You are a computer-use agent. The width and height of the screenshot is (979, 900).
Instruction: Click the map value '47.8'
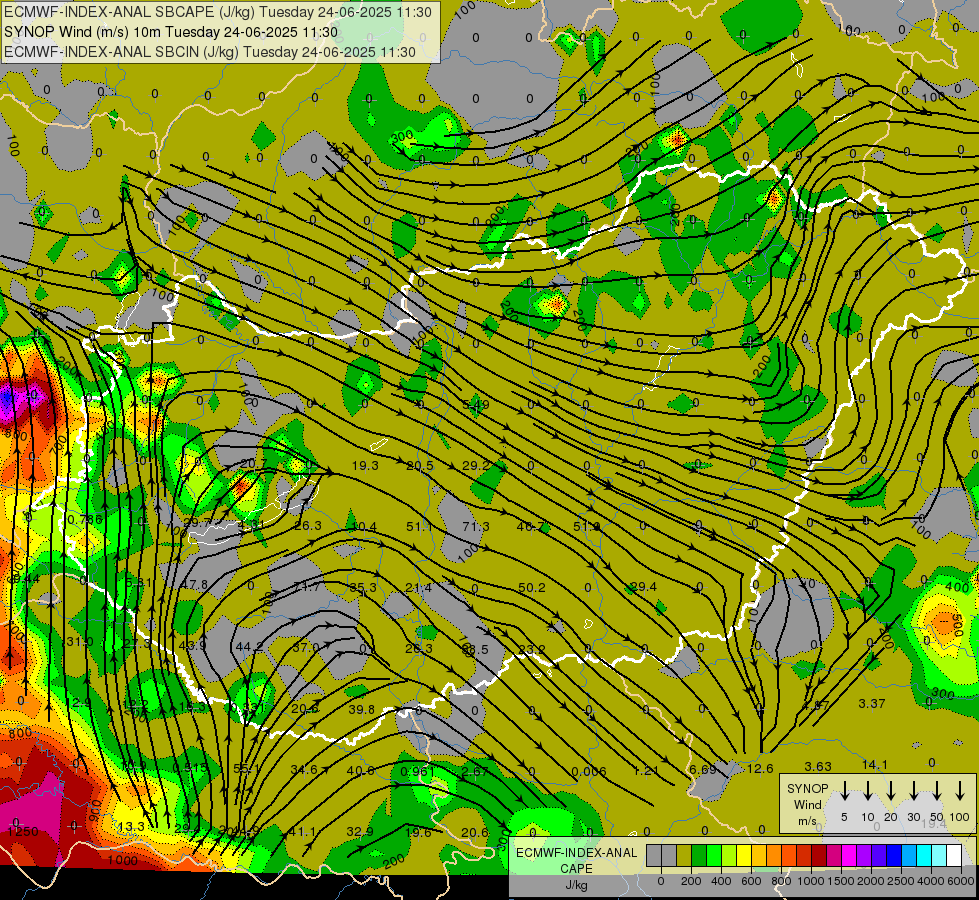click(x=194, y=585)
